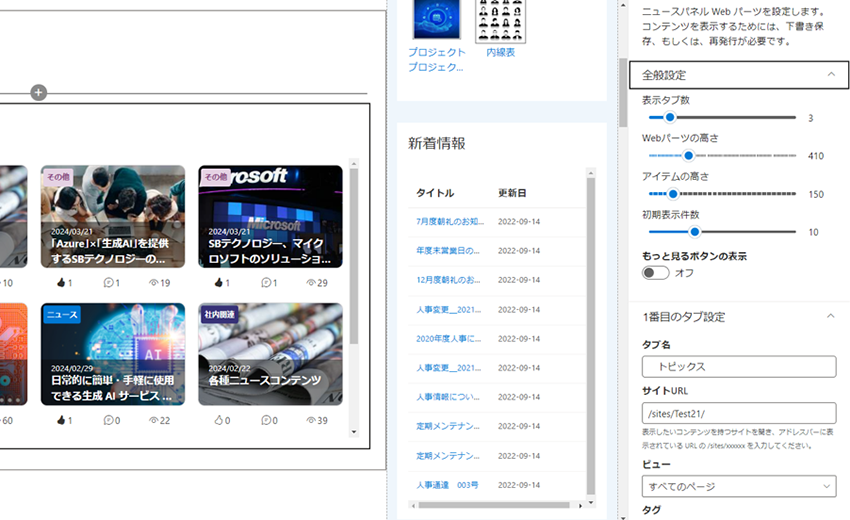Click news panel scroll down arrow

tap(354, 432)
